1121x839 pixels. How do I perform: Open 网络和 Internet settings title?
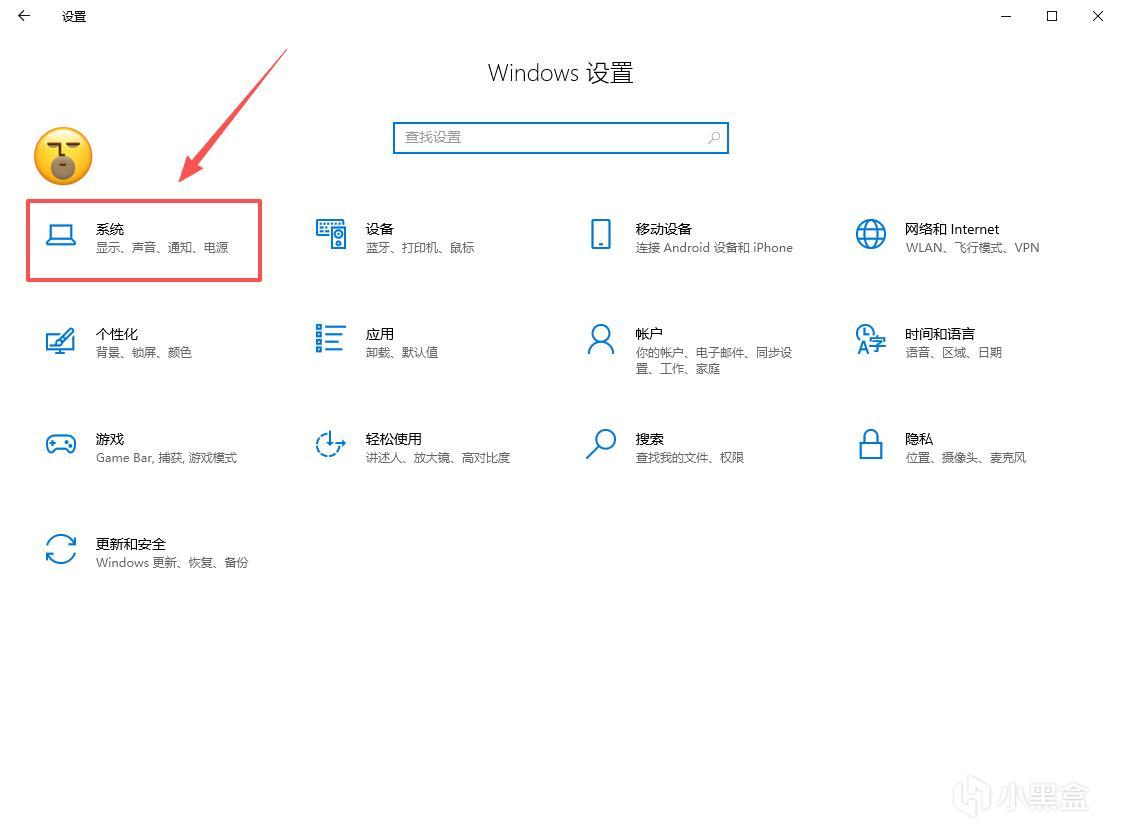point(952,229)
